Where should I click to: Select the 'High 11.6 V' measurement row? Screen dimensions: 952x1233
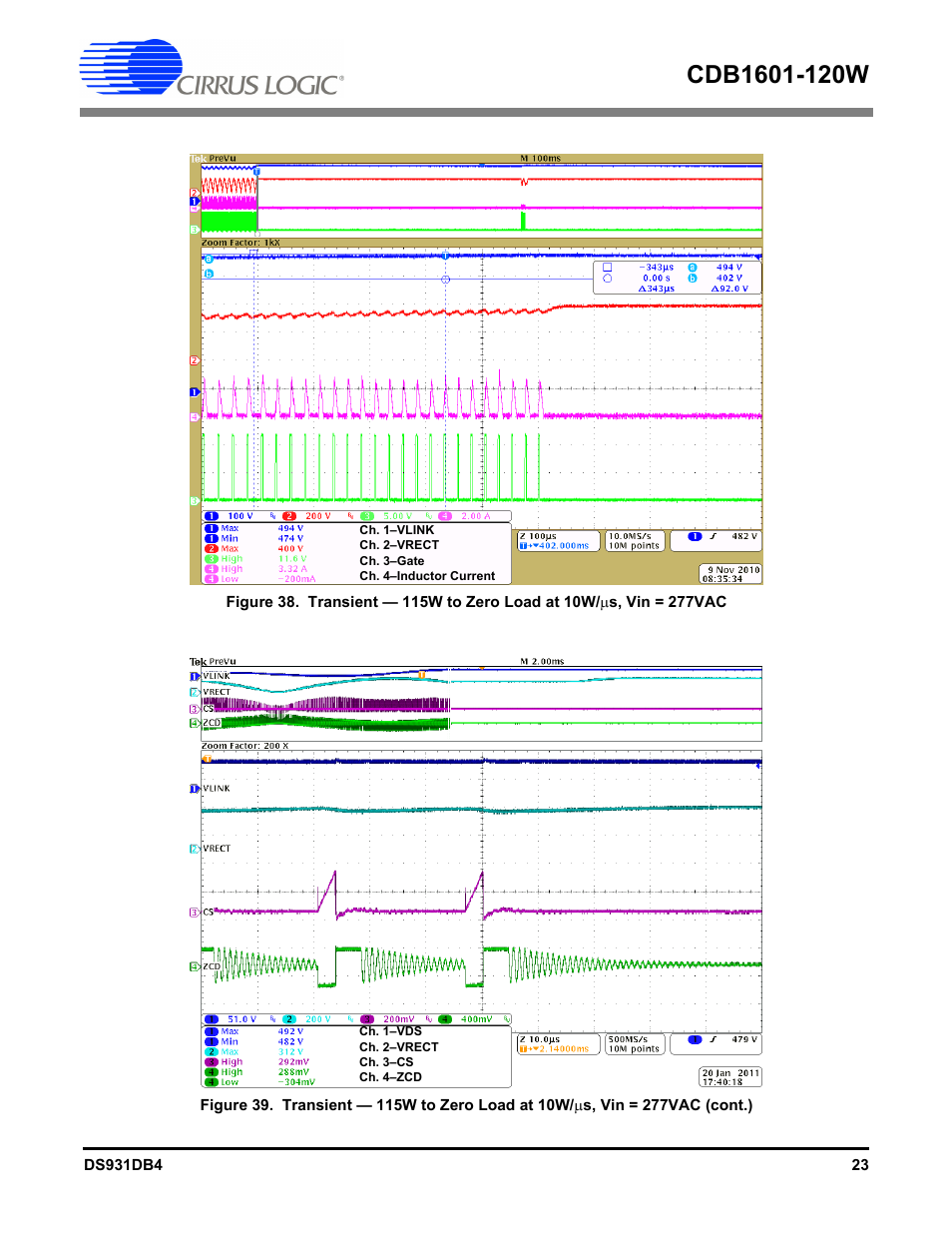256,559
